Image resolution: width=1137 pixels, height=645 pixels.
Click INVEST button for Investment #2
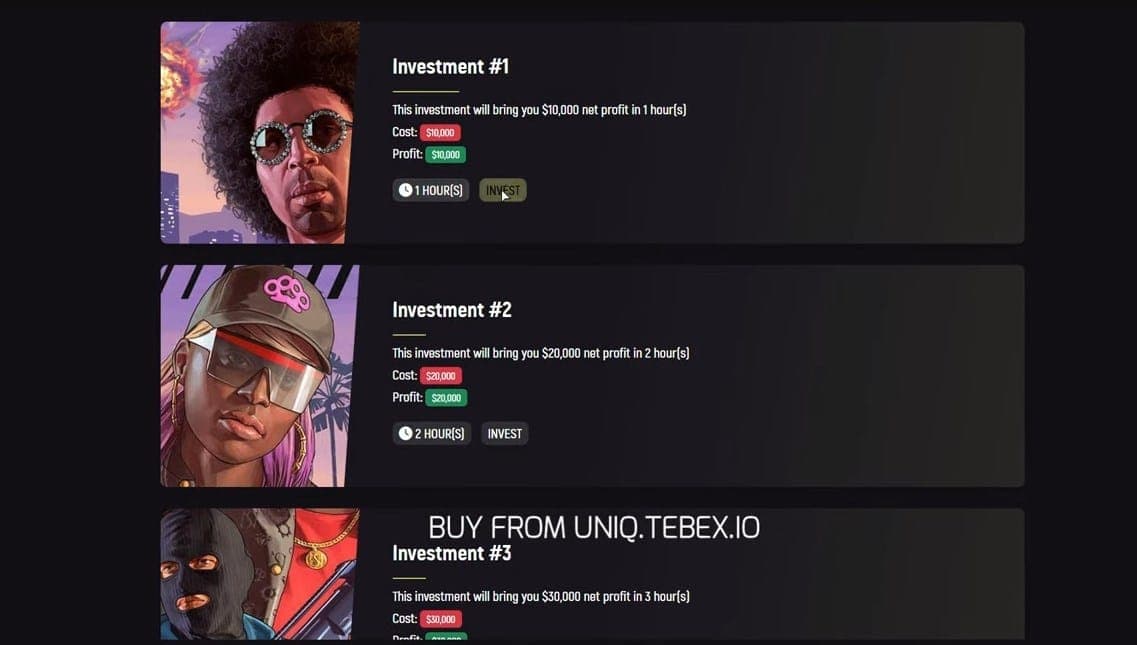[x=505, y=433]
